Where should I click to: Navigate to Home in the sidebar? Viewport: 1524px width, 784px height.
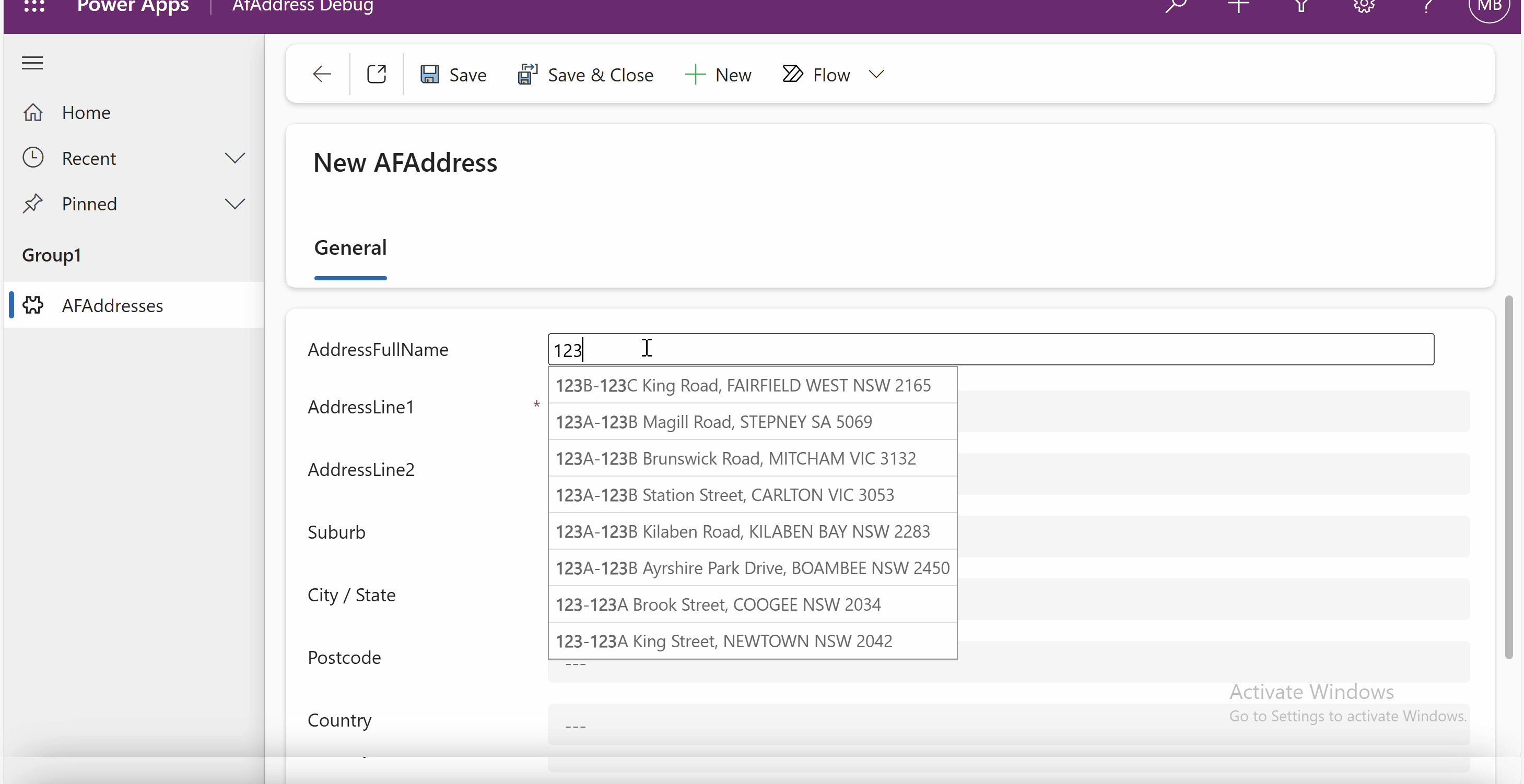tap(86, 112)
